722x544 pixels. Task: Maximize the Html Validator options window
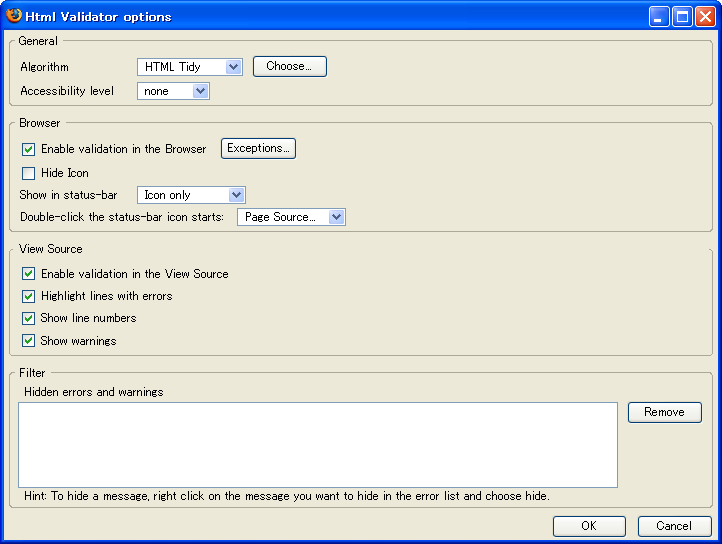click(682, 17)
